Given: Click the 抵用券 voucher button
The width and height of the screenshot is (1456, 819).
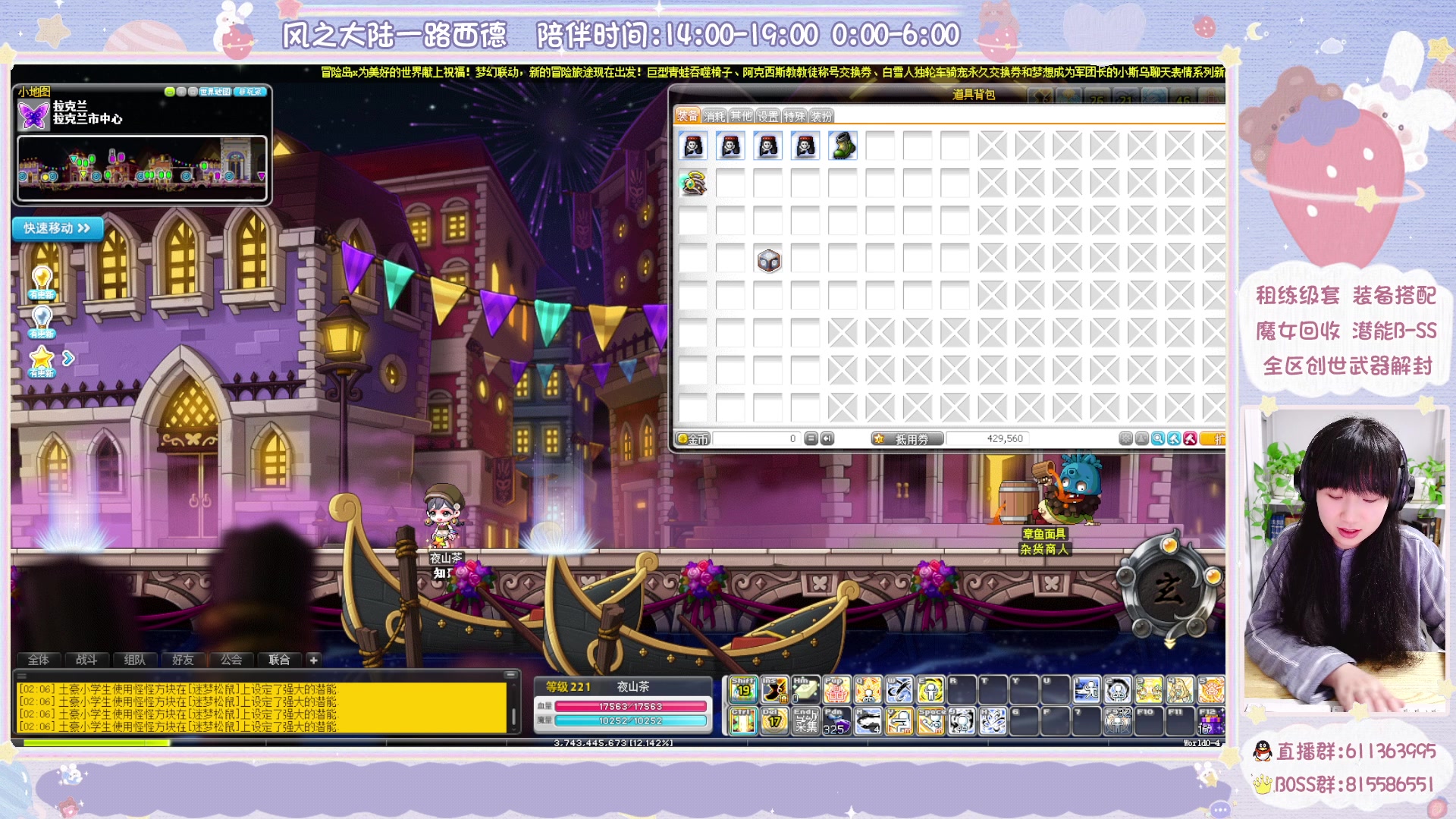Looking at the screenshot, I should 907,439.
